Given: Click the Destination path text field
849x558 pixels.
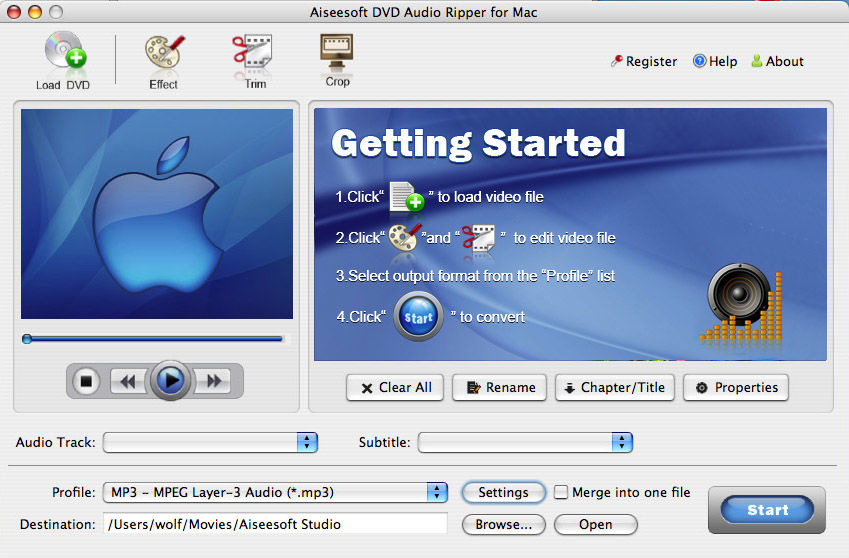Looking at the screenshot, I should tap(275, 524).
